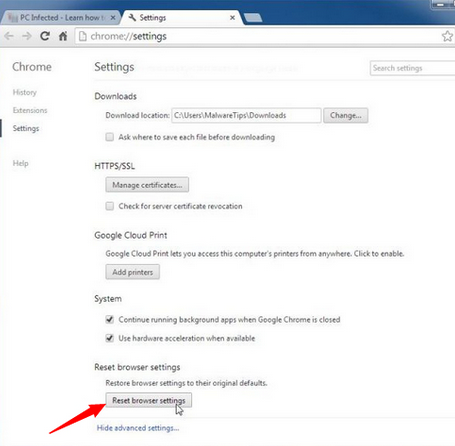Click the Downloads section heading
The height and width of the screenshot is (446, 455).
click(116, 96)
